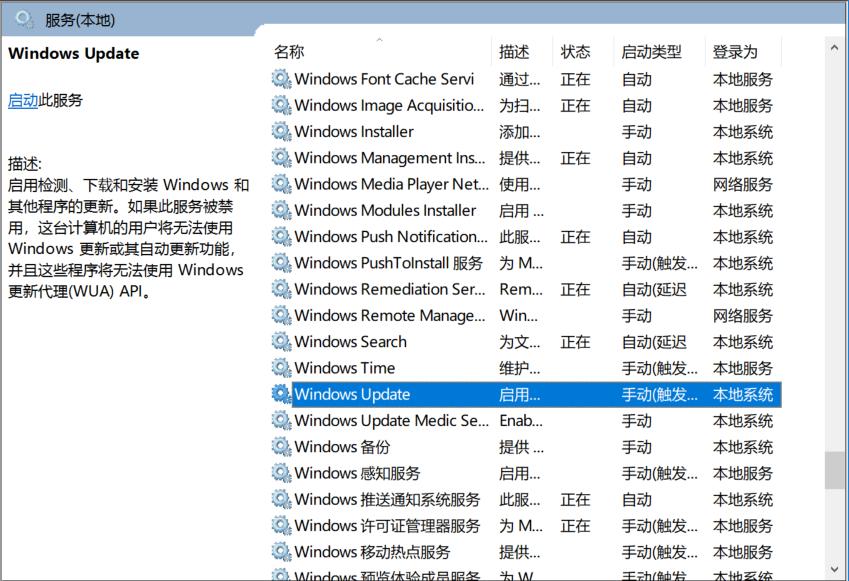Click the vertical scrollbar thumb
Viewport: 849px width, 581px height.
[834, 471]
